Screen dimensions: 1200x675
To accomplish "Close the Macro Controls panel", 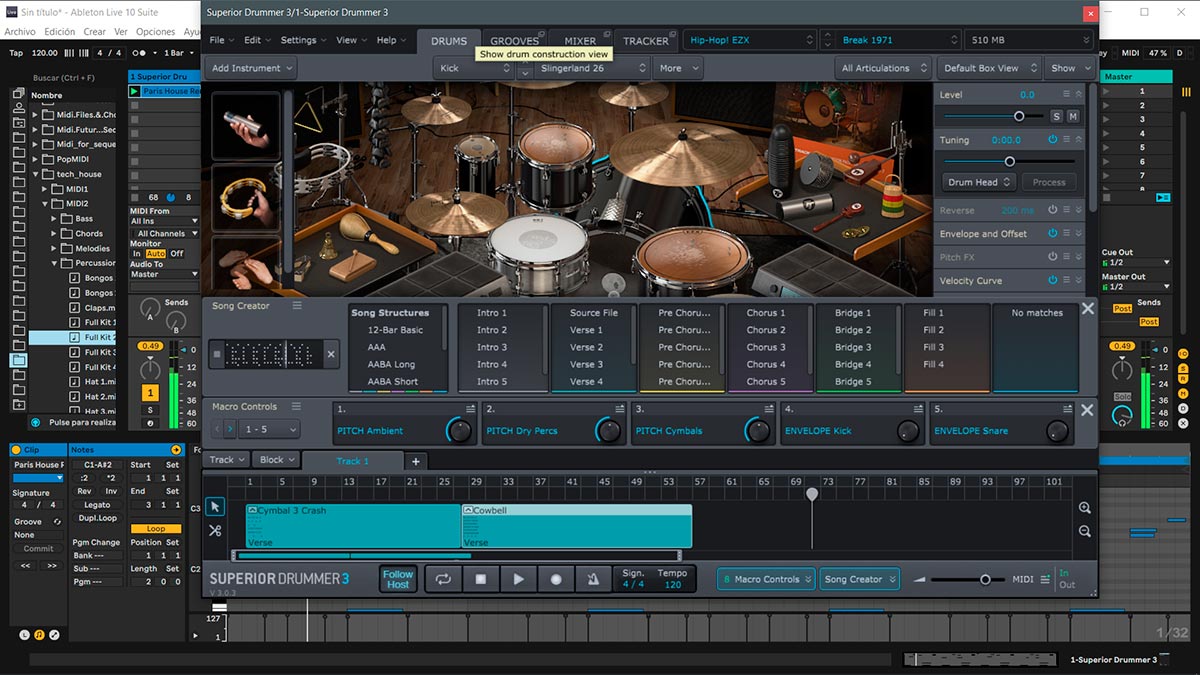I will pos(1087,410).
